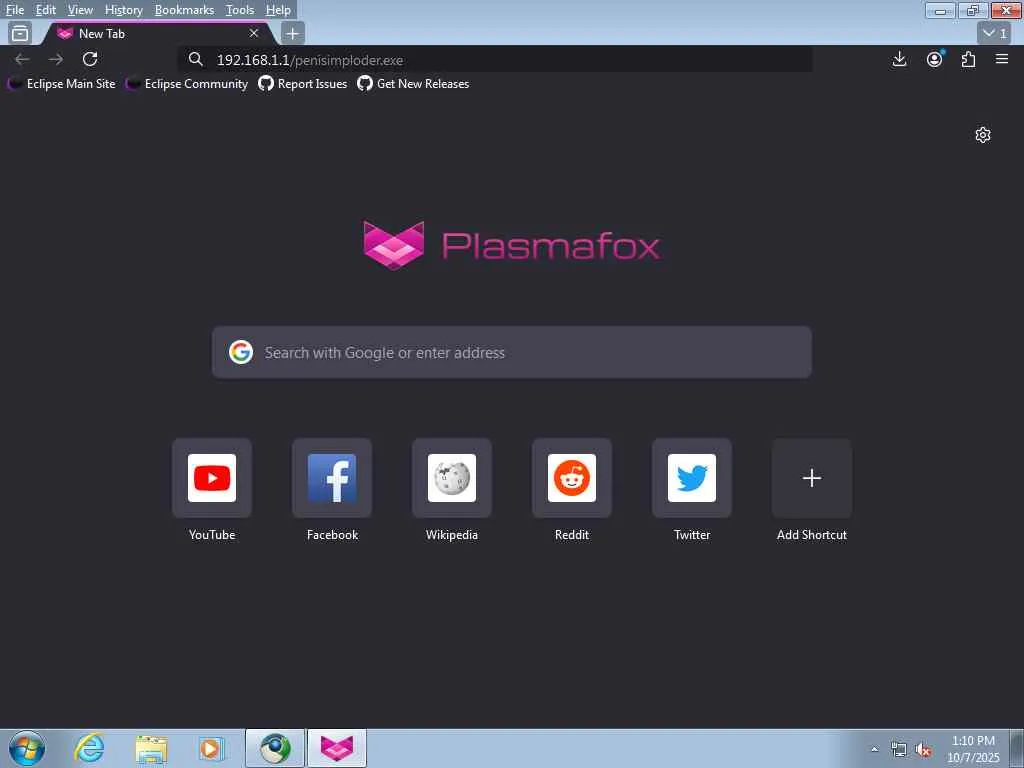The image size is (1024, 768).
Task: Open the View menu
Action: pos(80,10)
